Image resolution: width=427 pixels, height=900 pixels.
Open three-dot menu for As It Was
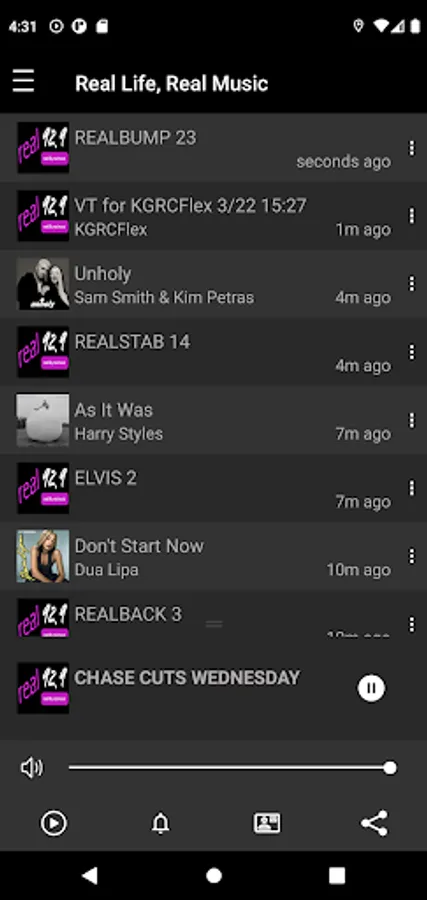pyautogui.click(x=411, y=420)
